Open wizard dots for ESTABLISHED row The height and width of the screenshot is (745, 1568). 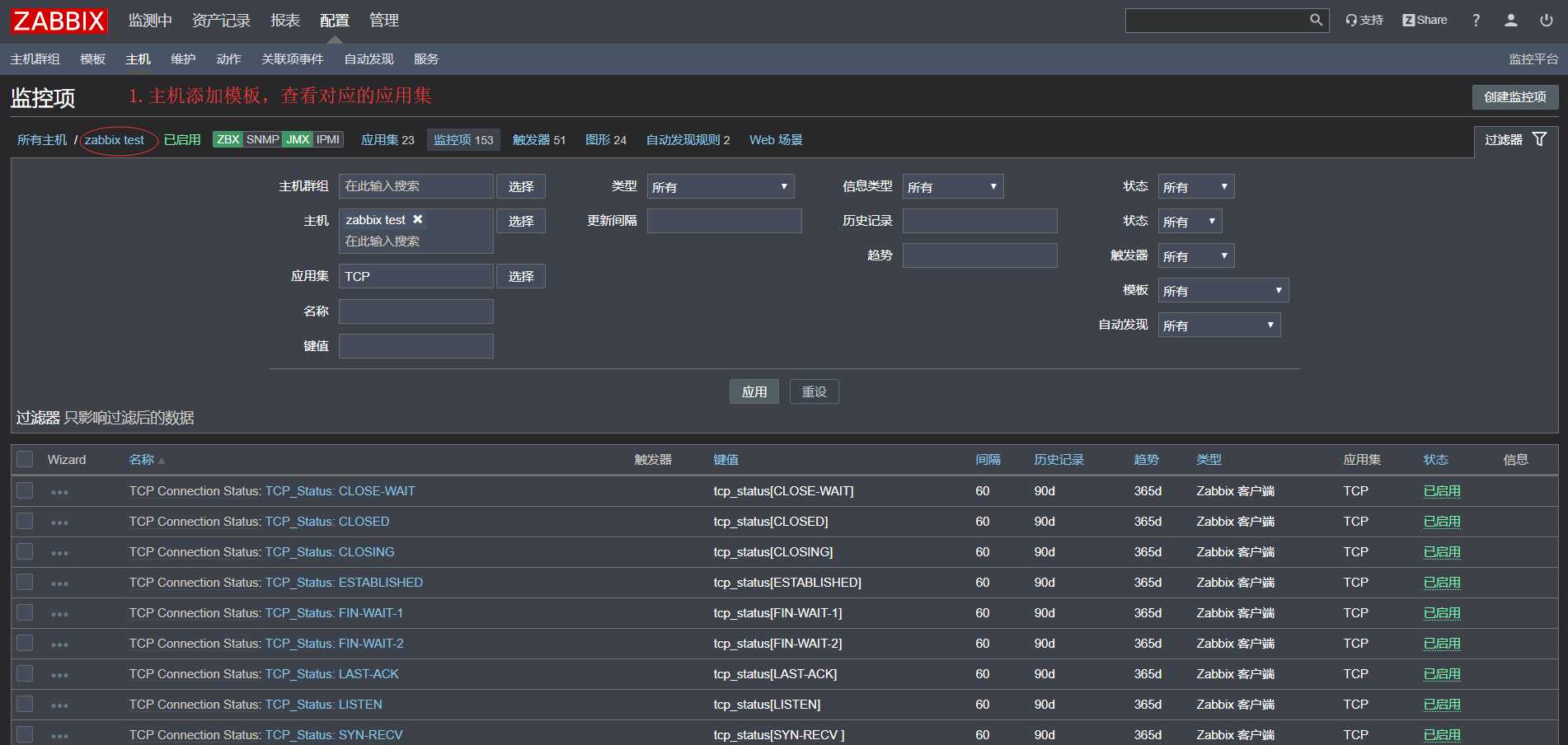(59, 583)
